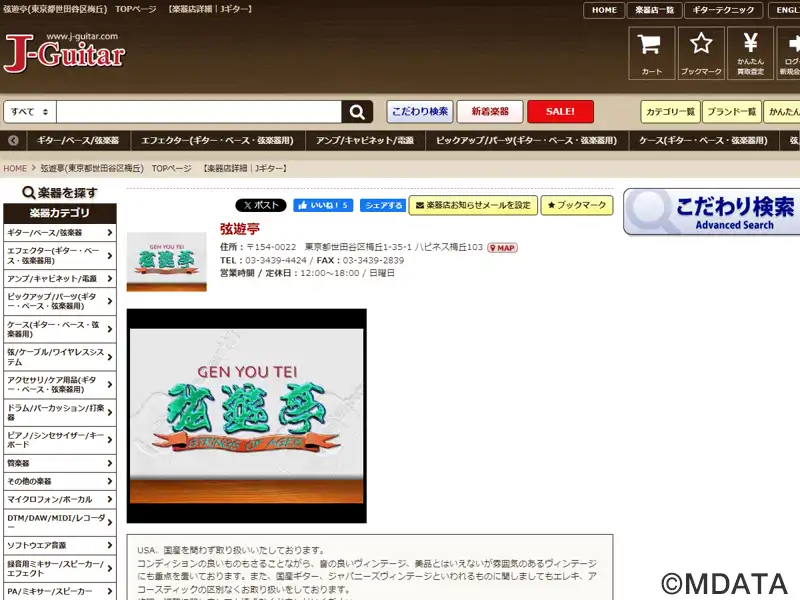This screenshot has width=800, height=600.
Task: Expand ピアノ/シンセサイザー/キーボード sidebar category
Action: click(60, 440)
